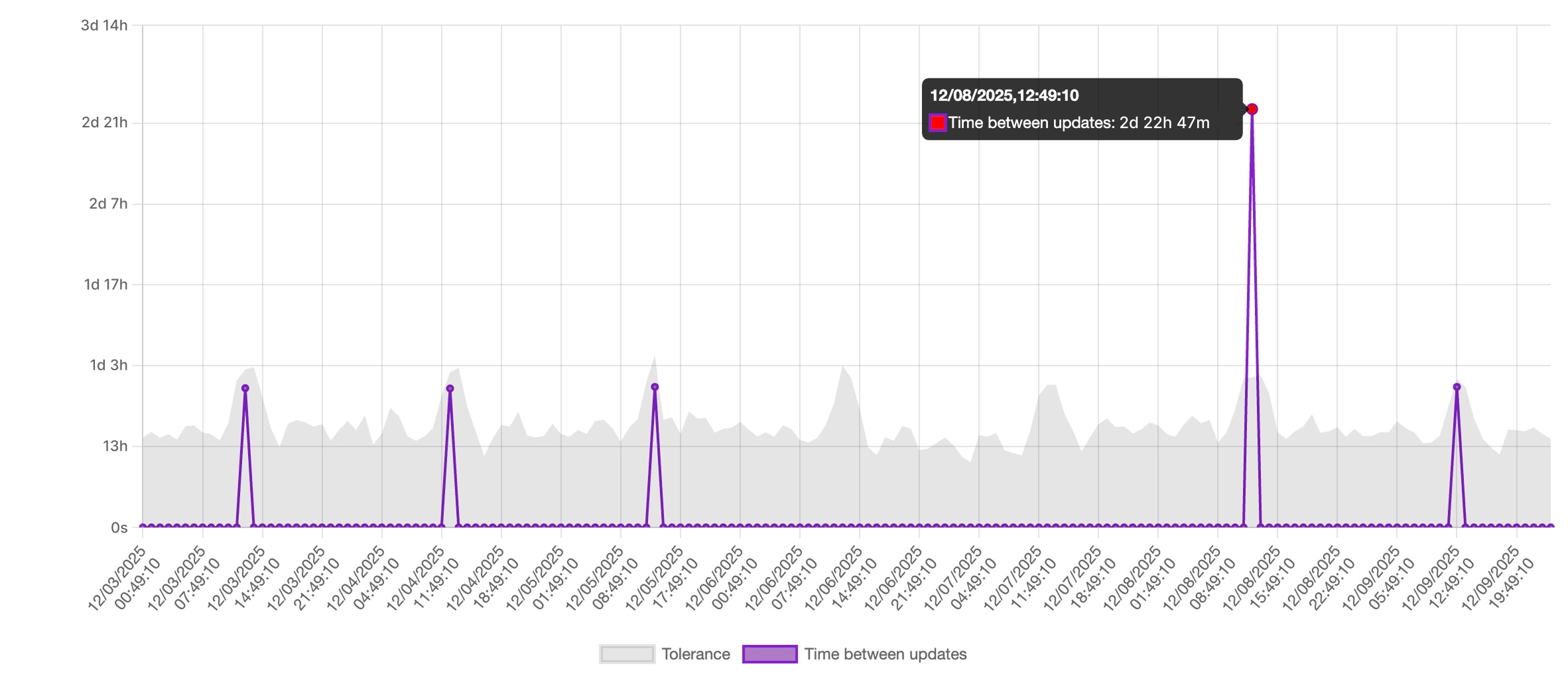This screenshot has width=1568, height=686.
Task: Select the first spike point on 12/03/2025
Action: point(245,388)
